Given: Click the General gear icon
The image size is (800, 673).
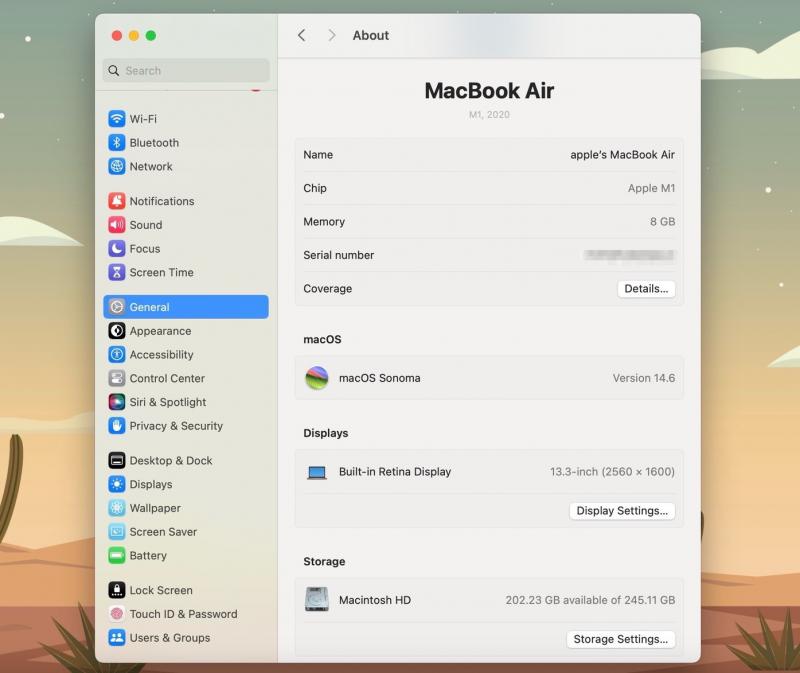Looking at the screenshot, I should (x=116, y=307).
